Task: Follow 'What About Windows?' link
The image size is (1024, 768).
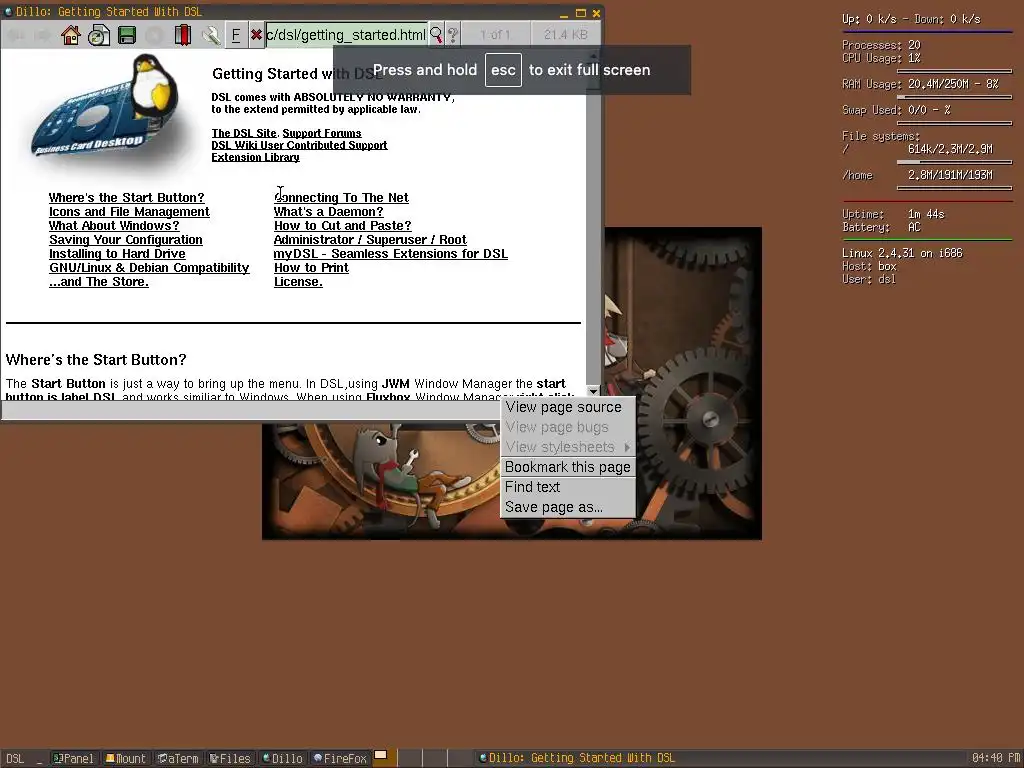Action: pos(114,226)
